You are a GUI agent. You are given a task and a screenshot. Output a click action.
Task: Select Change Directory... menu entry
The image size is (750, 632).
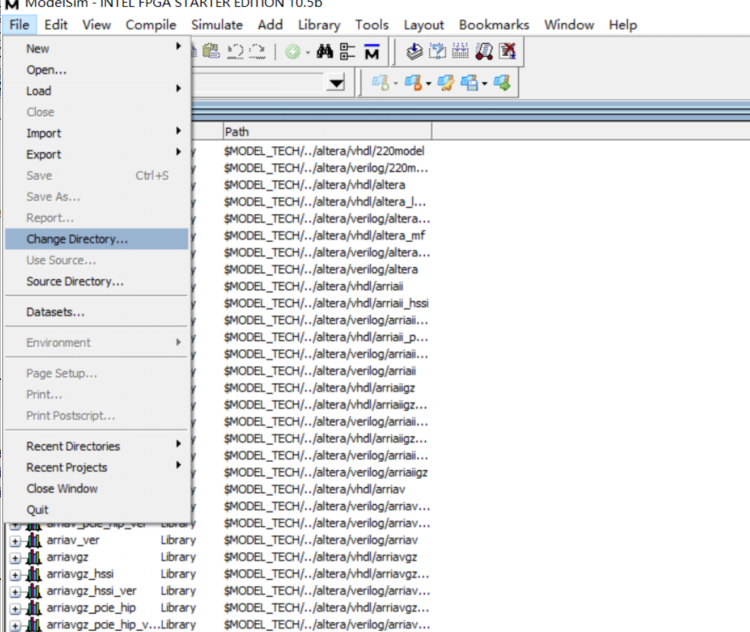pyautogui.click(x=97, y=239)
